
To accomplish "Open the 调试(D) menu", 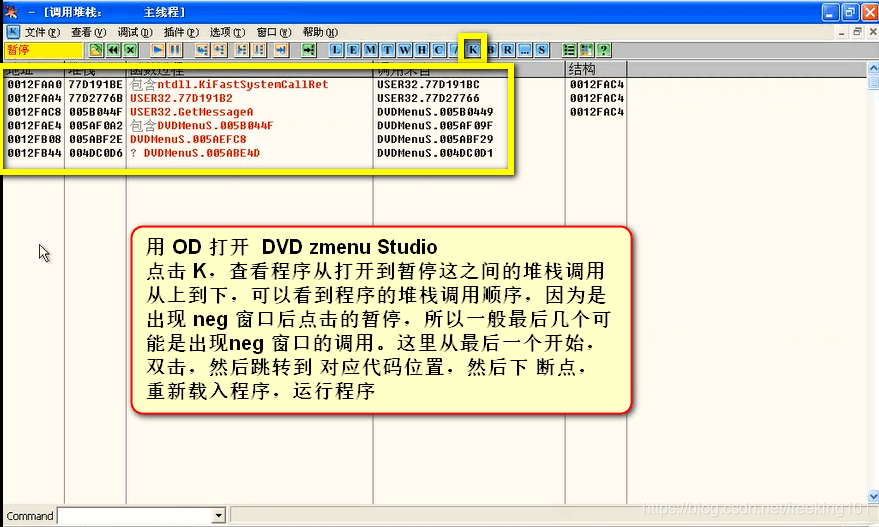I will click(135, 33).
